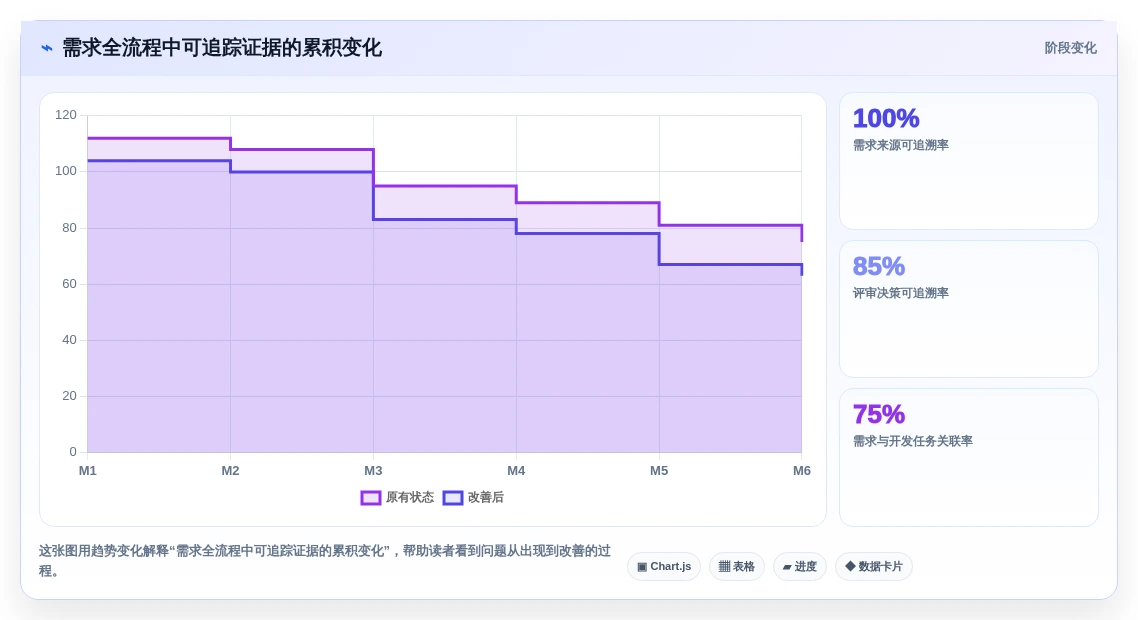
Task: Click the 需求来源可追溯率 caption
Action: (x=901, y=145)
